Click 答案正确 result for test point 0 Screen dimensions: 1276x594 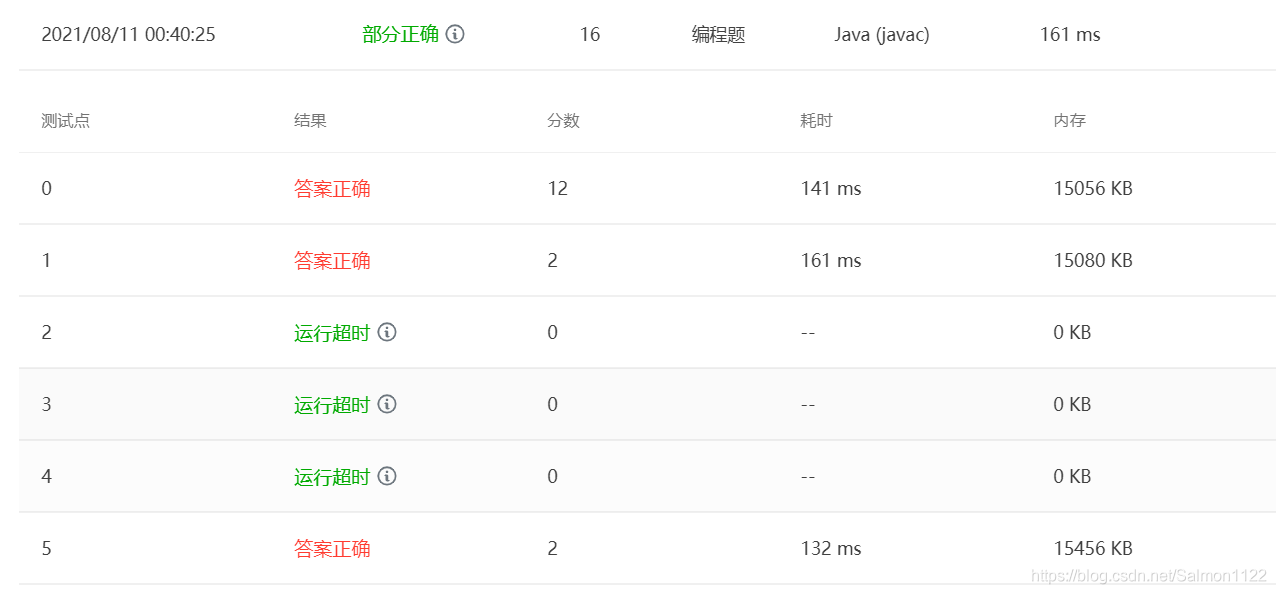(332, 188)
